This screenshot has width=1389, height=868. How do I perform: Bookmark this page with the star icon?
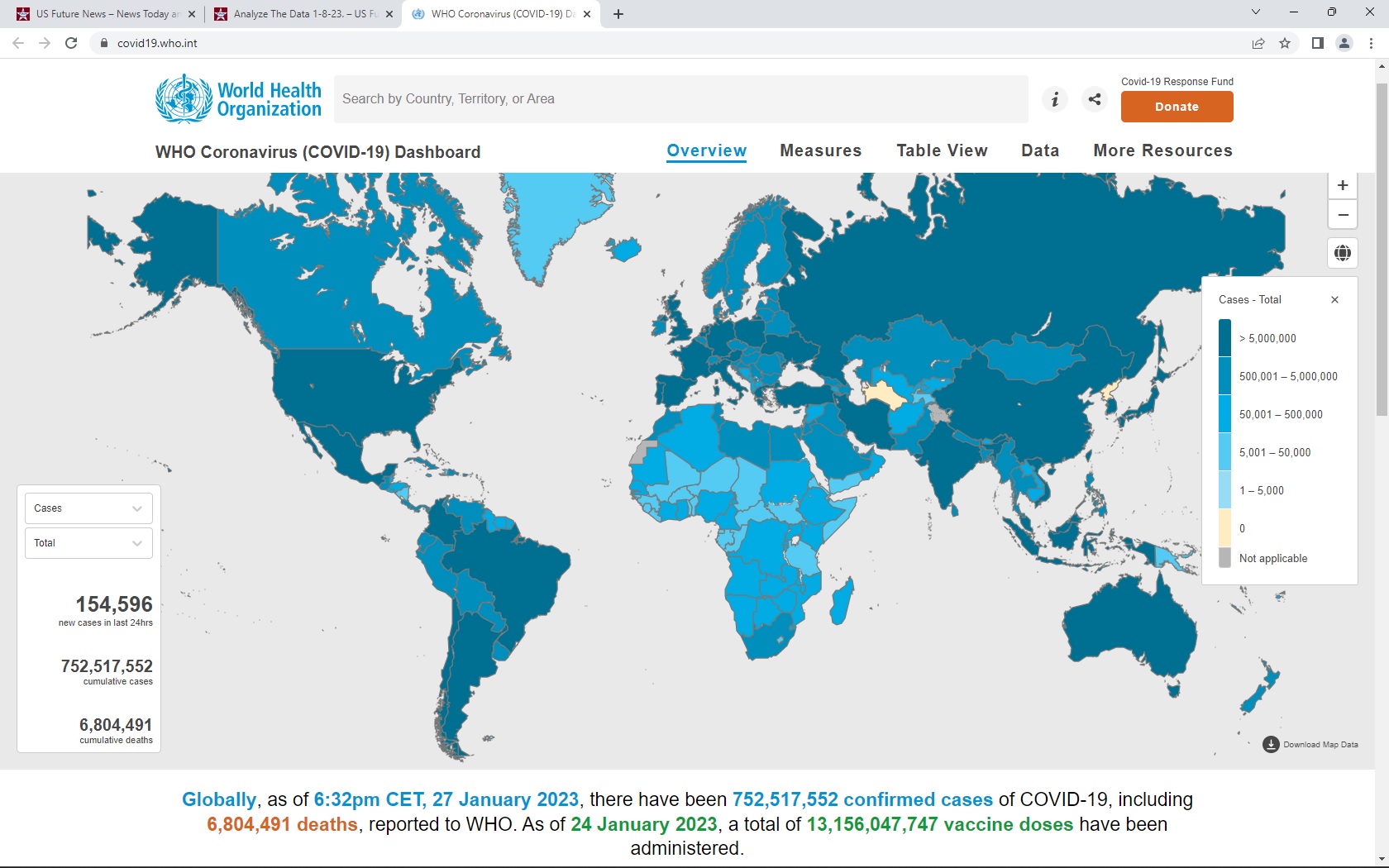point(1285,43)
